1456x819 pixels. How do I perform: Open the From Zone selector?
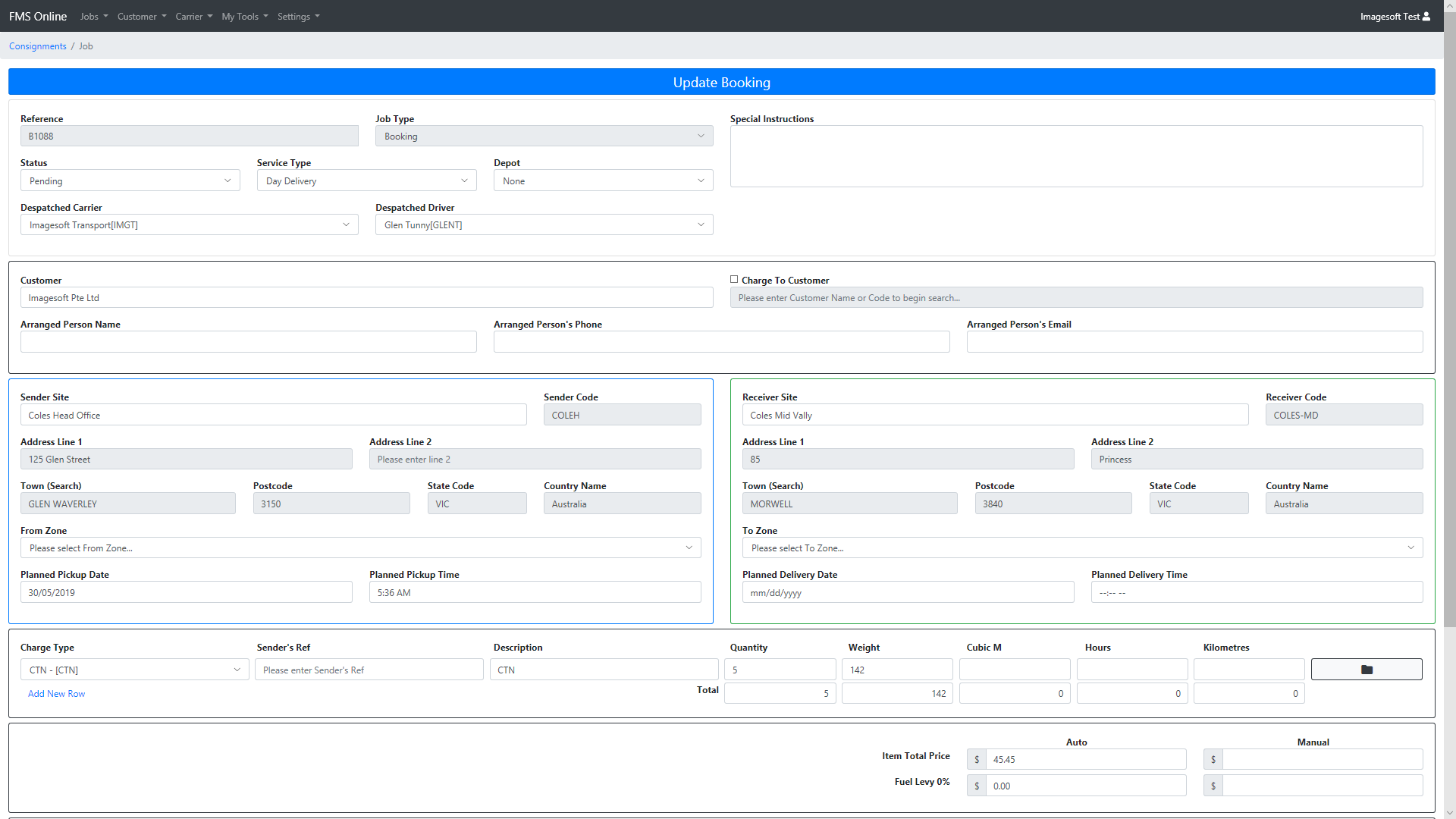pos(360,548)
